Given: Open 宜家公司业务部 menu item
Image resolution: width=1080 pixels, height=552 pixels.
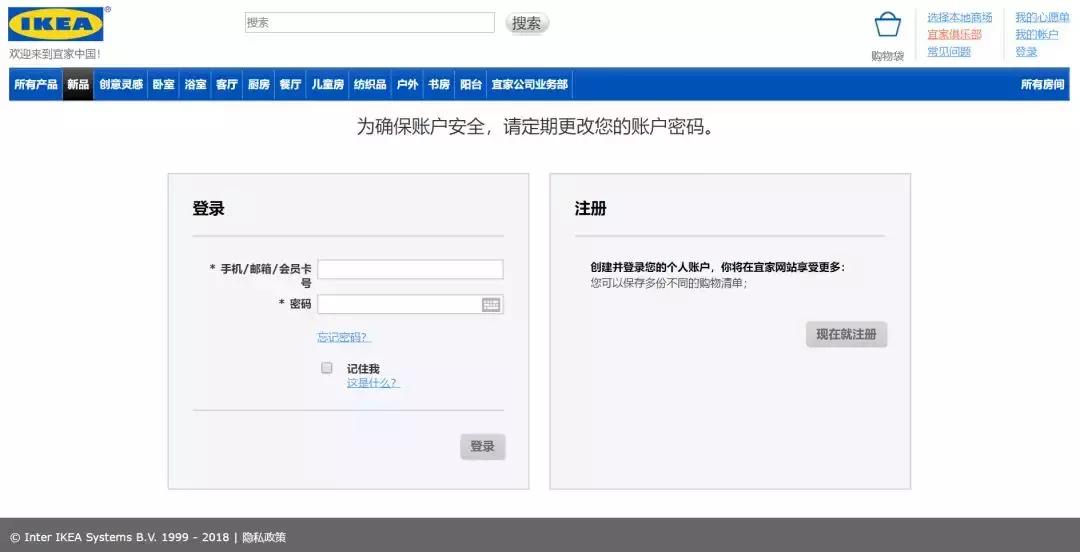Looking at the screenshot, I should [x=530, y=85].
